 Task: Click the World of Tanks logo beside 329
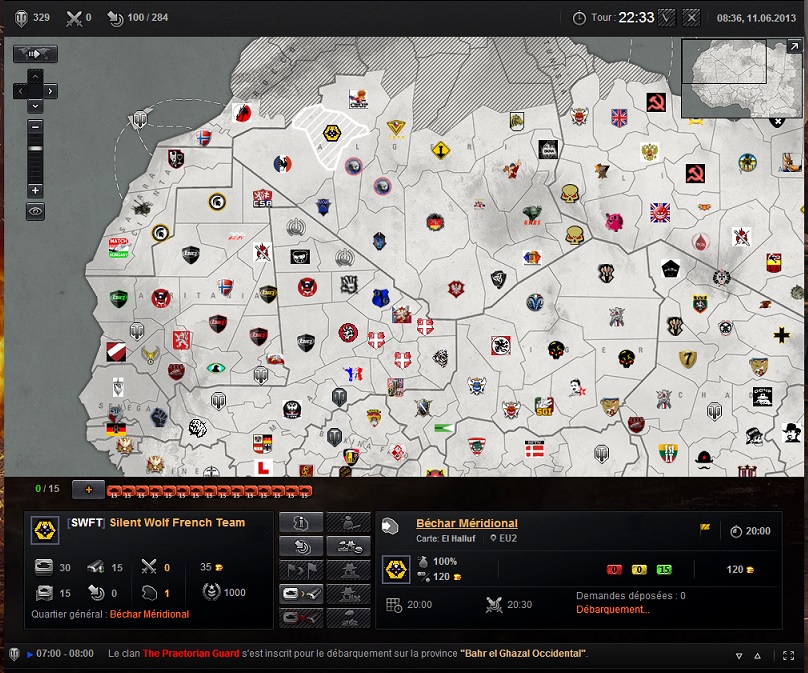coord(21,18)
